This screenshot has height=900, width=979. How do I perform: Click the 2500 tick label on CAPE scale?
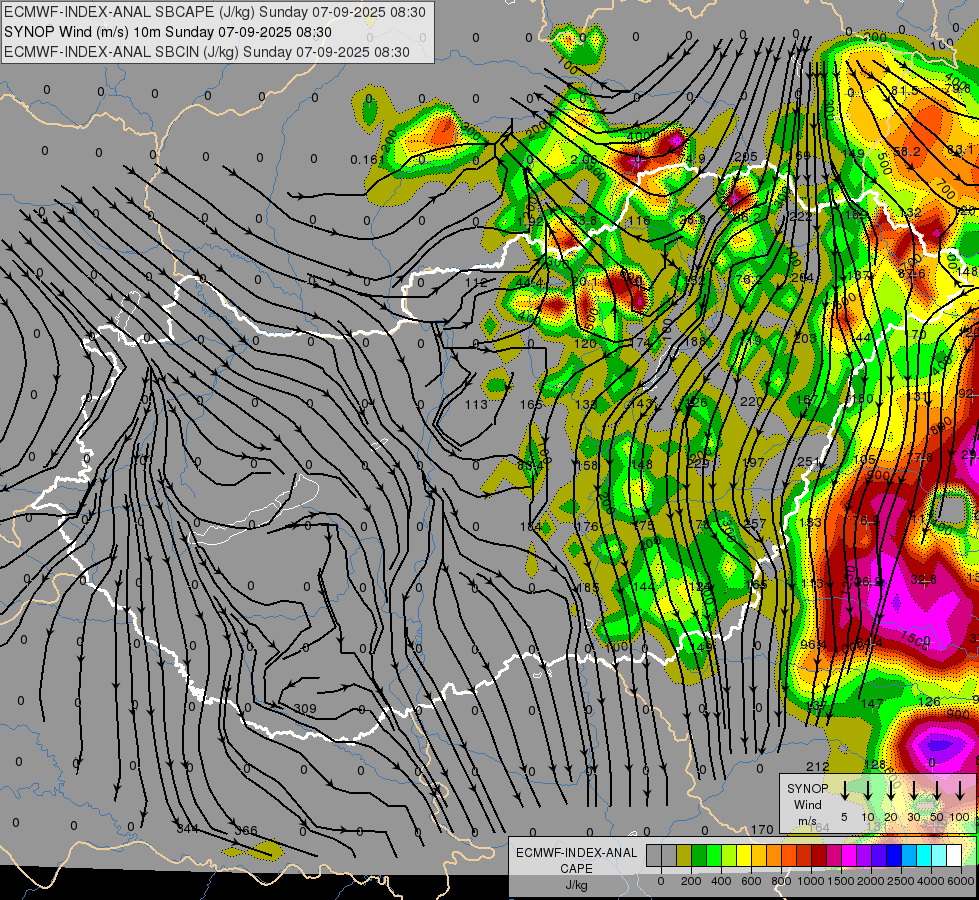pyautogui.click(x=900, y=881)
